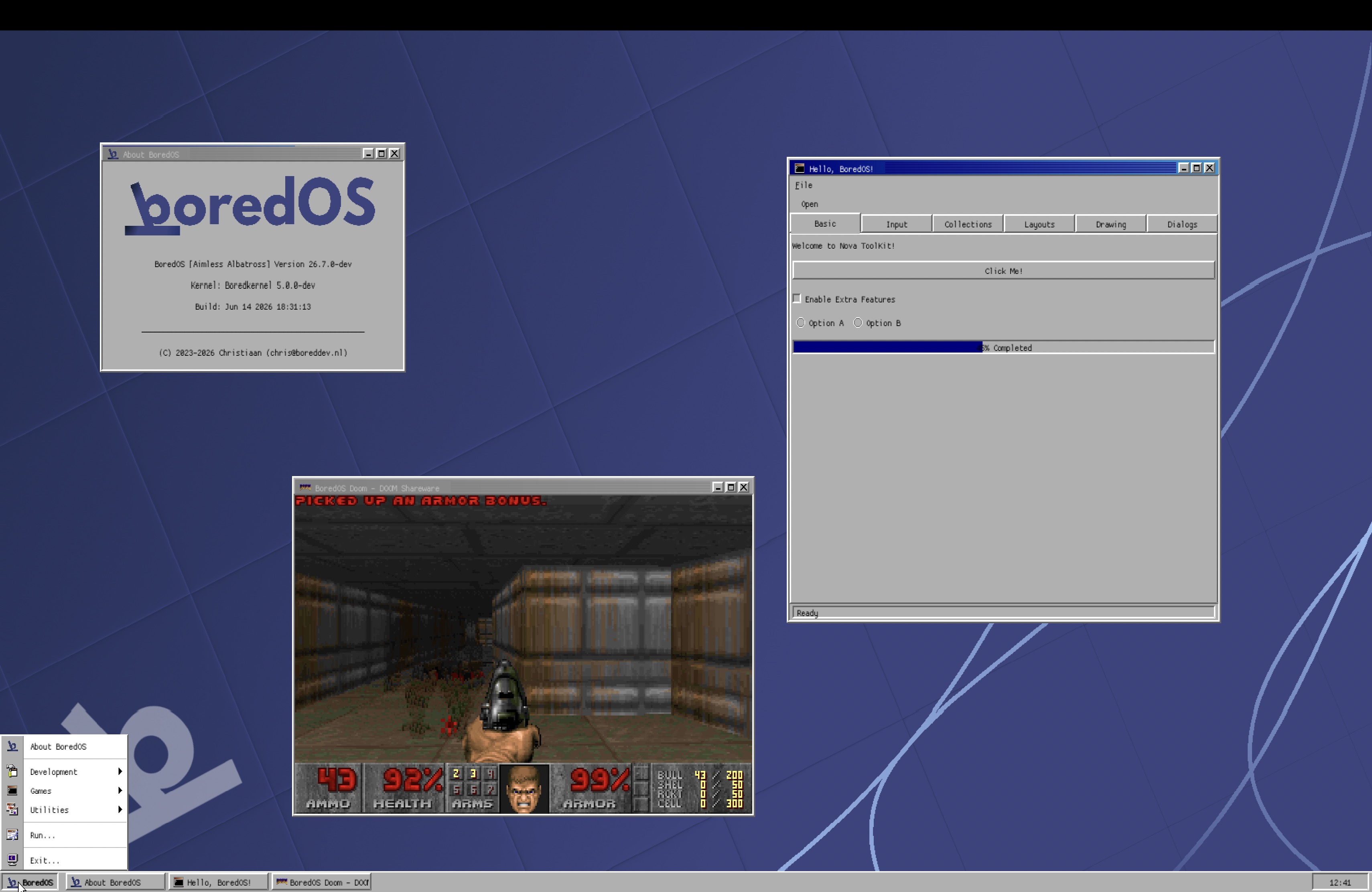Open the Development menu entry
Screen dimensions: 1372x892
click(64, 771)
